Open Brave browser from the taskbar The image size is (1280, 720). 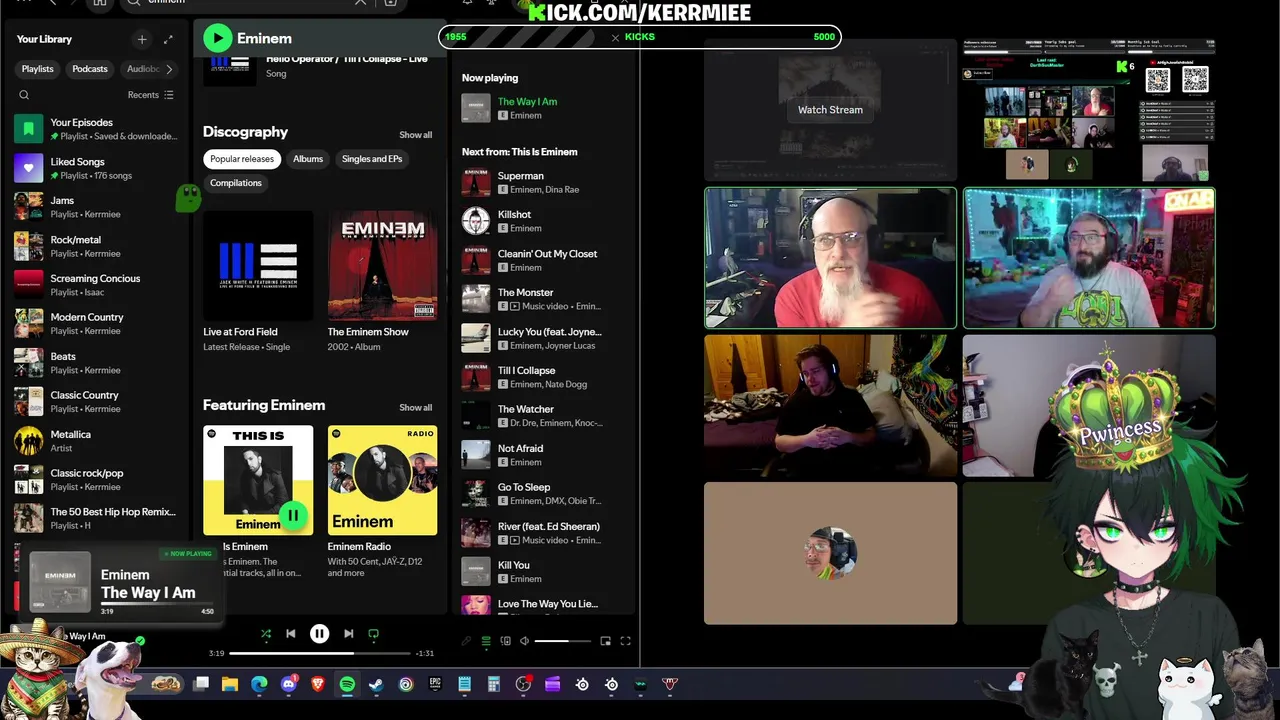pos(318,684)
